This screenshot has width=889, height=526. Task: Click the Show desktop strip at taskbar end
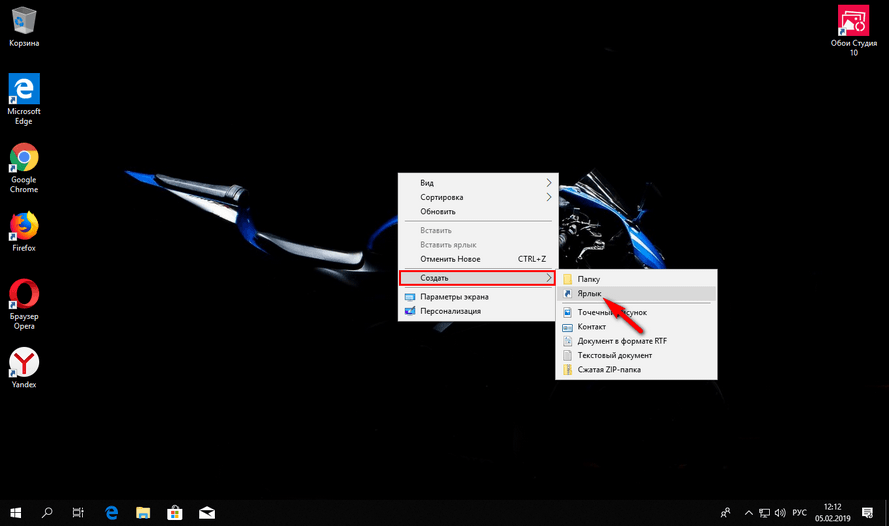tap(886, 513)
